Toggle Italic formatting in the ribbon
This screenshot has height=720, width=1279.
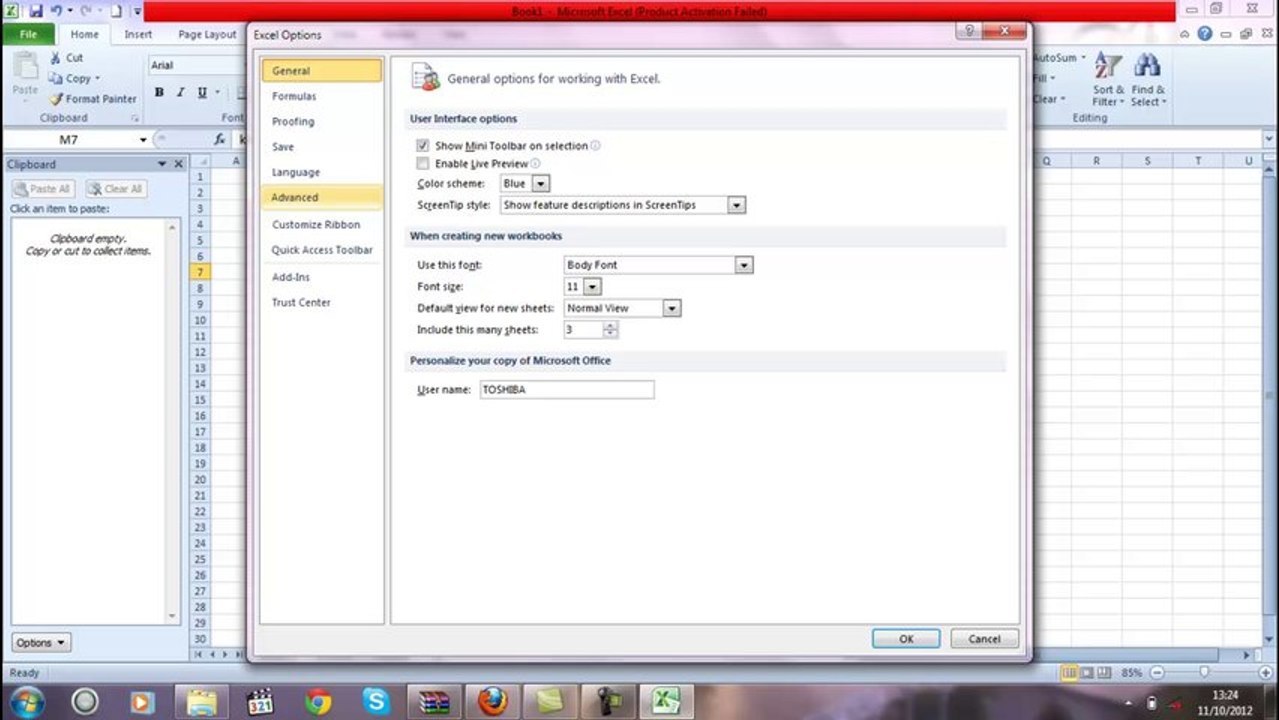(180, 92)
